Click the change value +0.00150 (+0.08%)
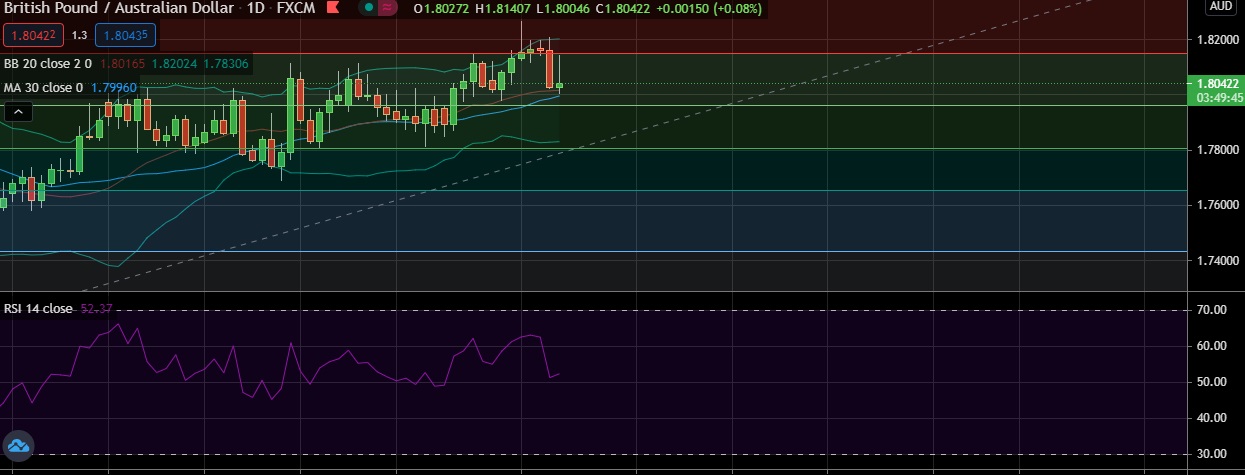This screenshot has width=1245, height=475. coord(711,9)
